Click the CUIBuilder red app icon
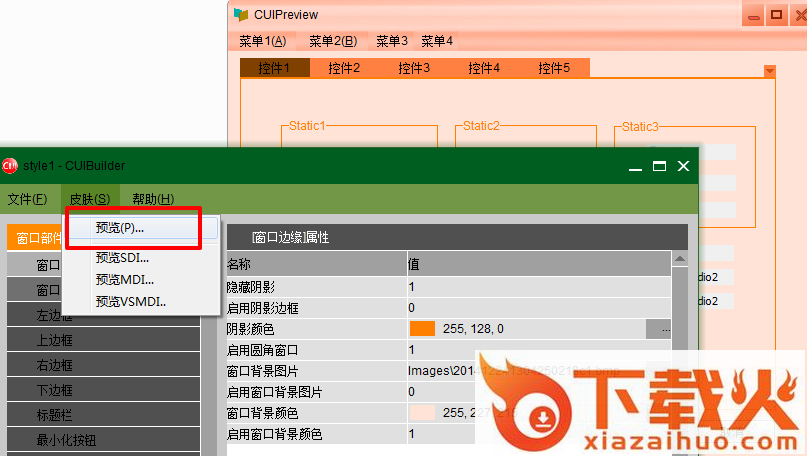The image size is (807, 456). [x=10, y=165]
